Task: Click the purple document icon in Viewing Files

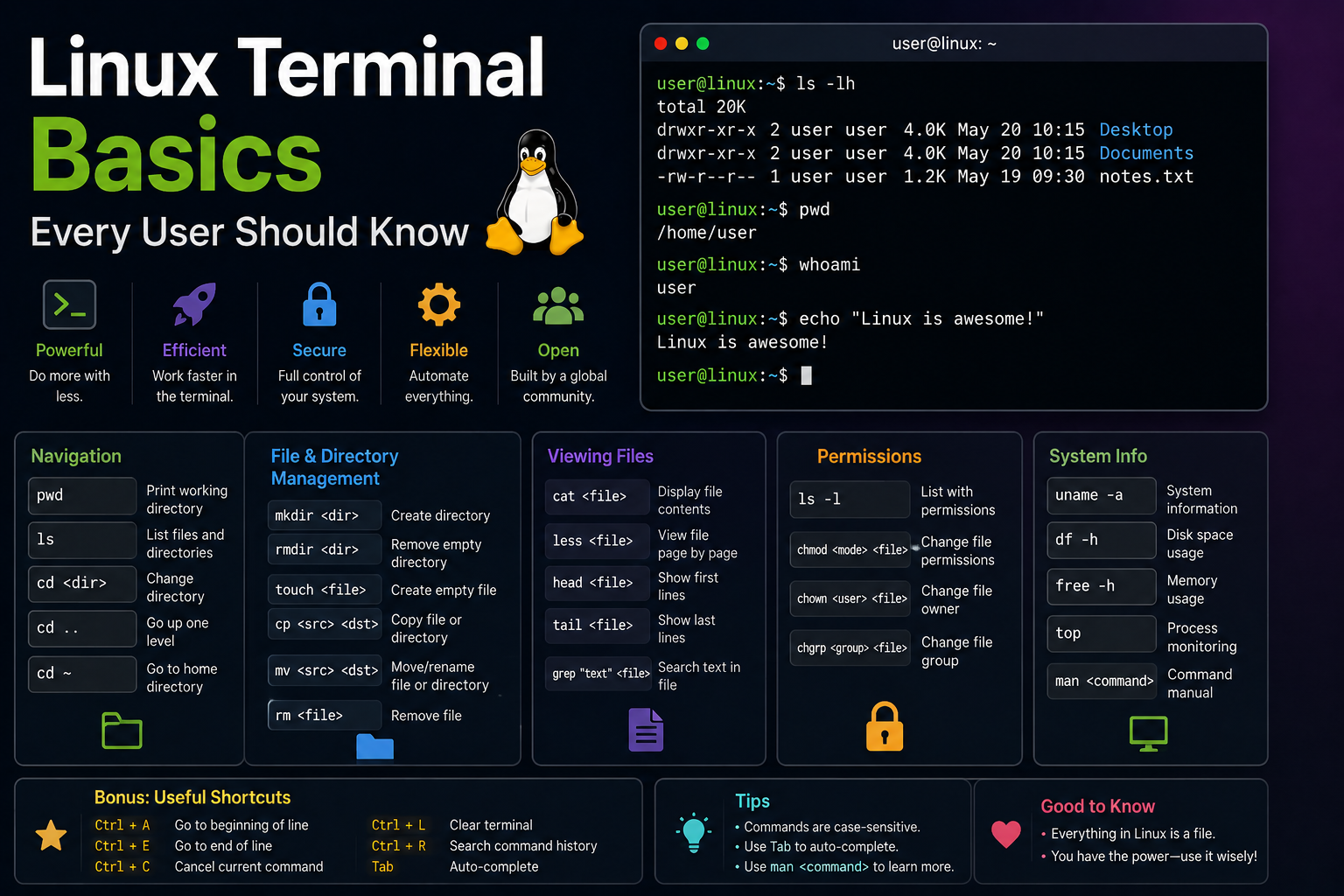Action: point(646,730)
